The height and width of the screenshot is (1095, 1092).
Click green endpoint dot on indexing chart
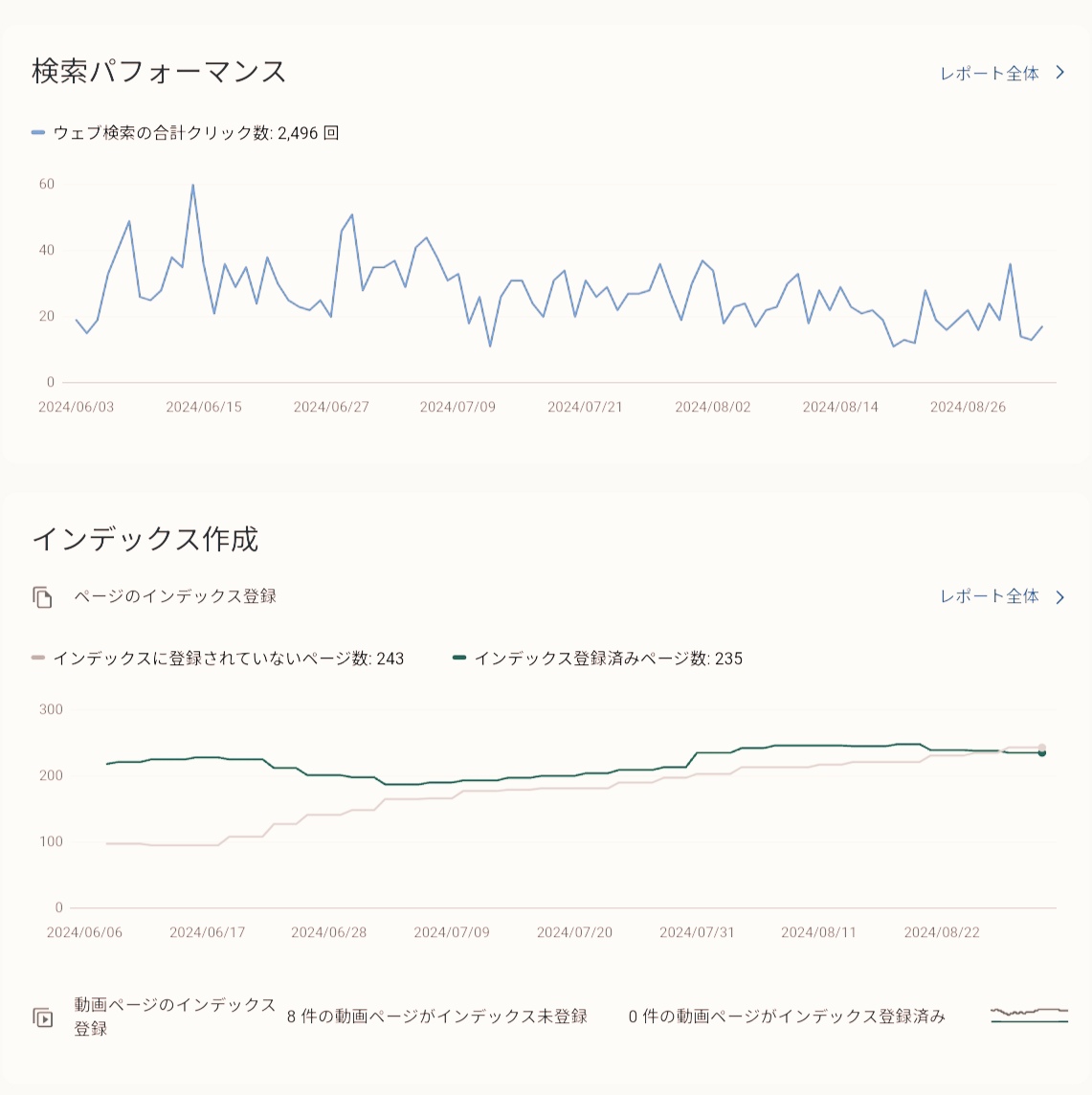pos(1042,753)
